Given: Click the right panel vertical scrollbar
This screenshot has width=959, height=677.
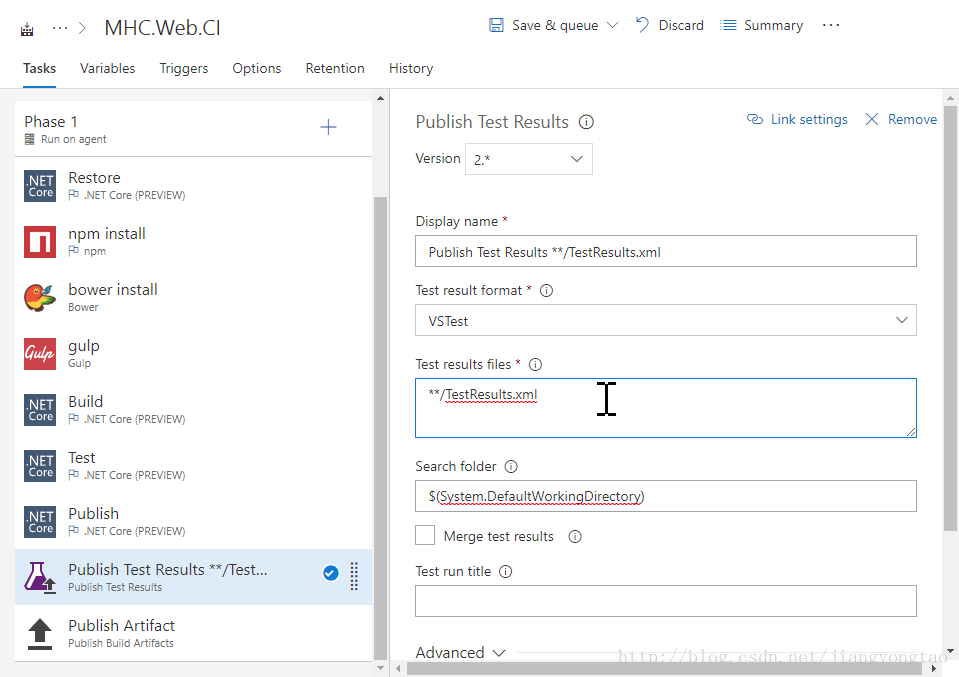Looking at the screenshot, I should pyautogui.click(x=950, y=318).
